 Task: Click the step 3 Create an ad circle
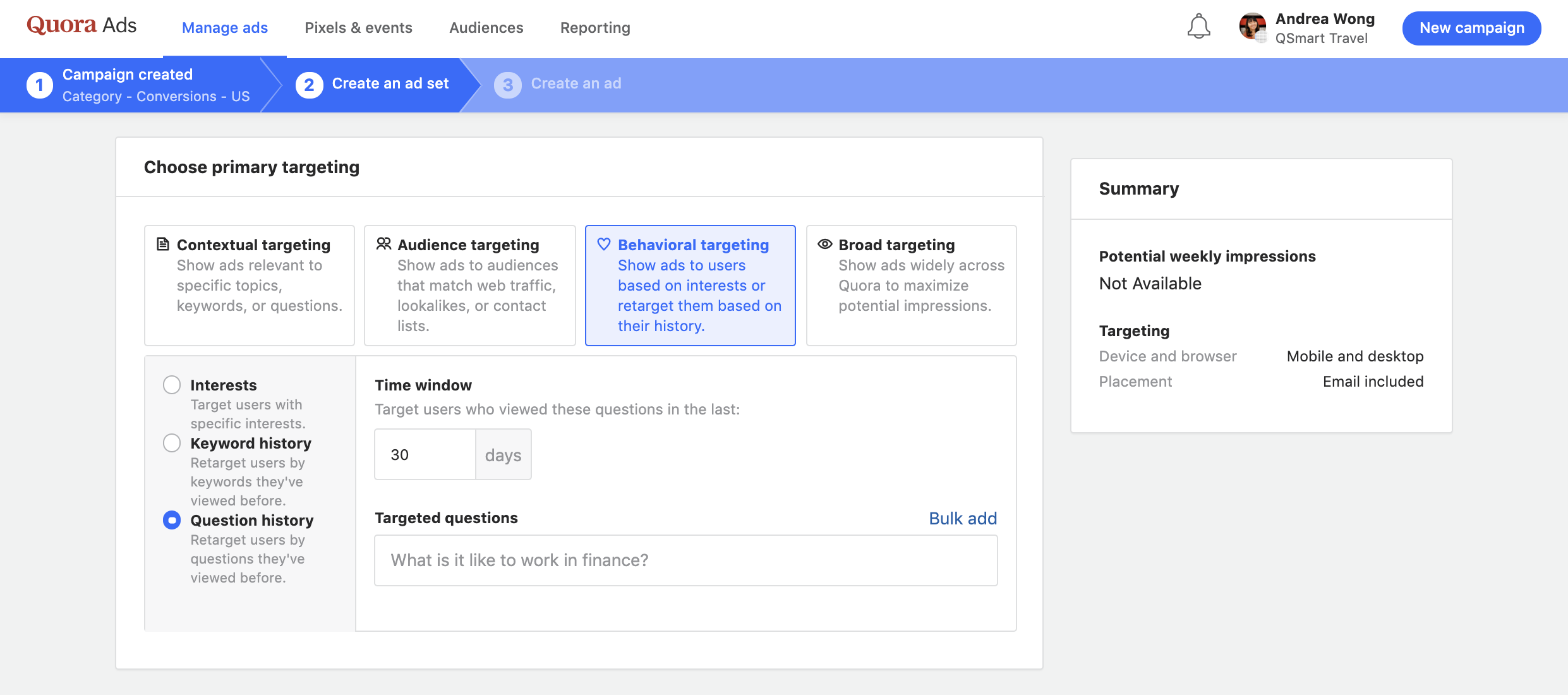pyautogui.click(x=507, y=85)
